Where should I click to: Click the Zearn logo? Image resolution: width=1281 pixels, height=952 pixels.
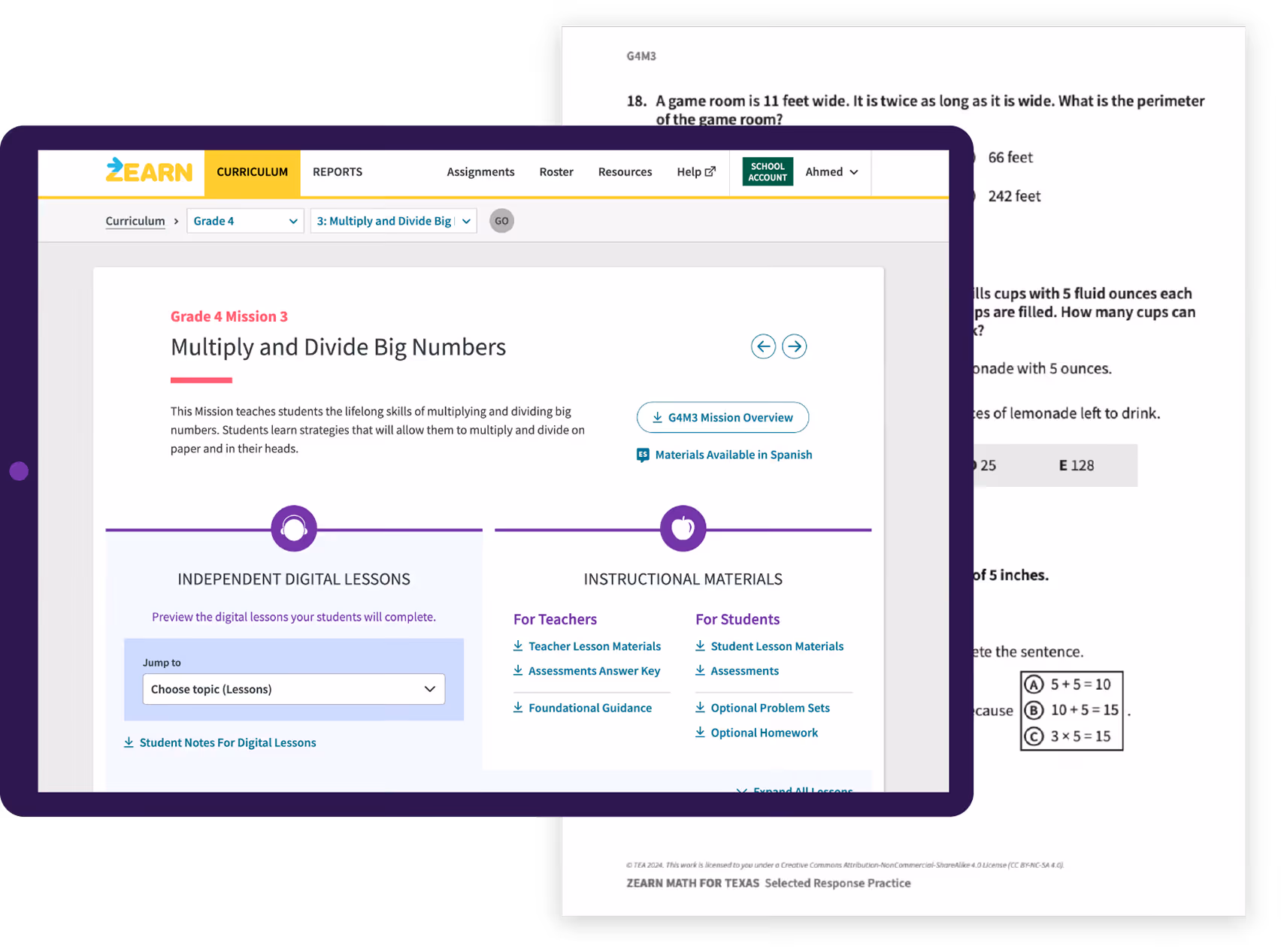pyautogui.click(x=149, y=171)
